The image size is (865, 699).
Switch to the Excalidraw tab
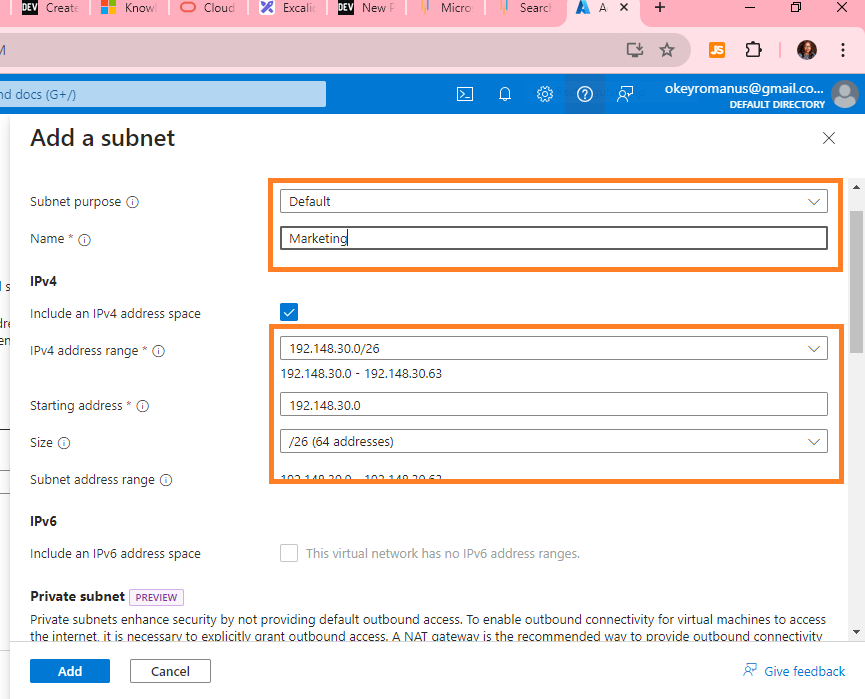(x=287, y=8)
